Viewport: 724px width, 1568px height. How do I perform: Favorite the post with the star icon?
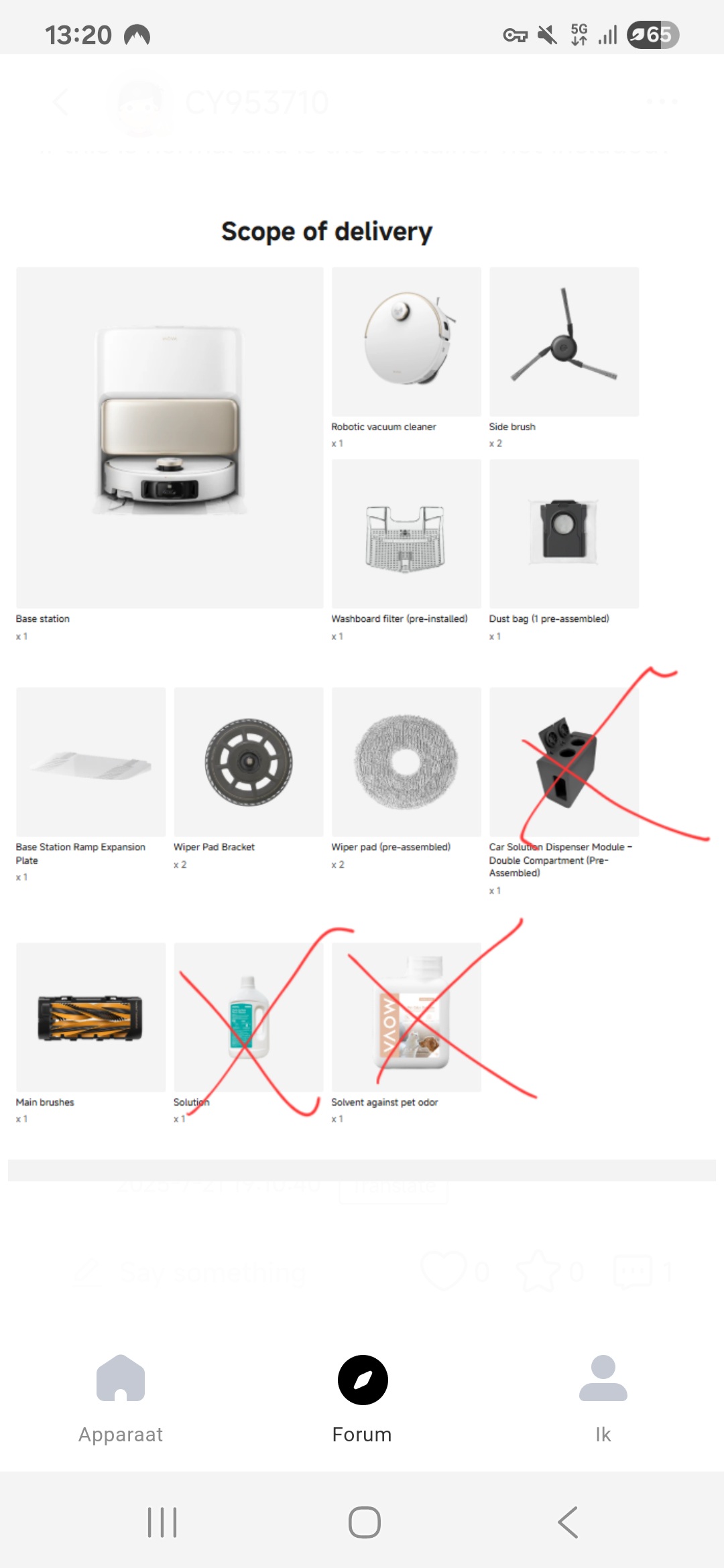(x=538, y=1270)
